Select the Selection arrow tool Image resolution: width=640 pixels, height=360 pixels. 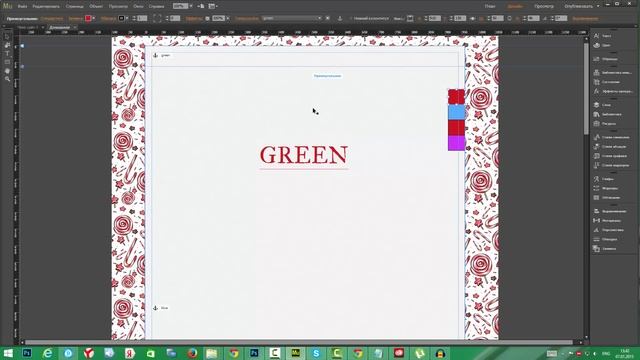click(x=7, y=37)
